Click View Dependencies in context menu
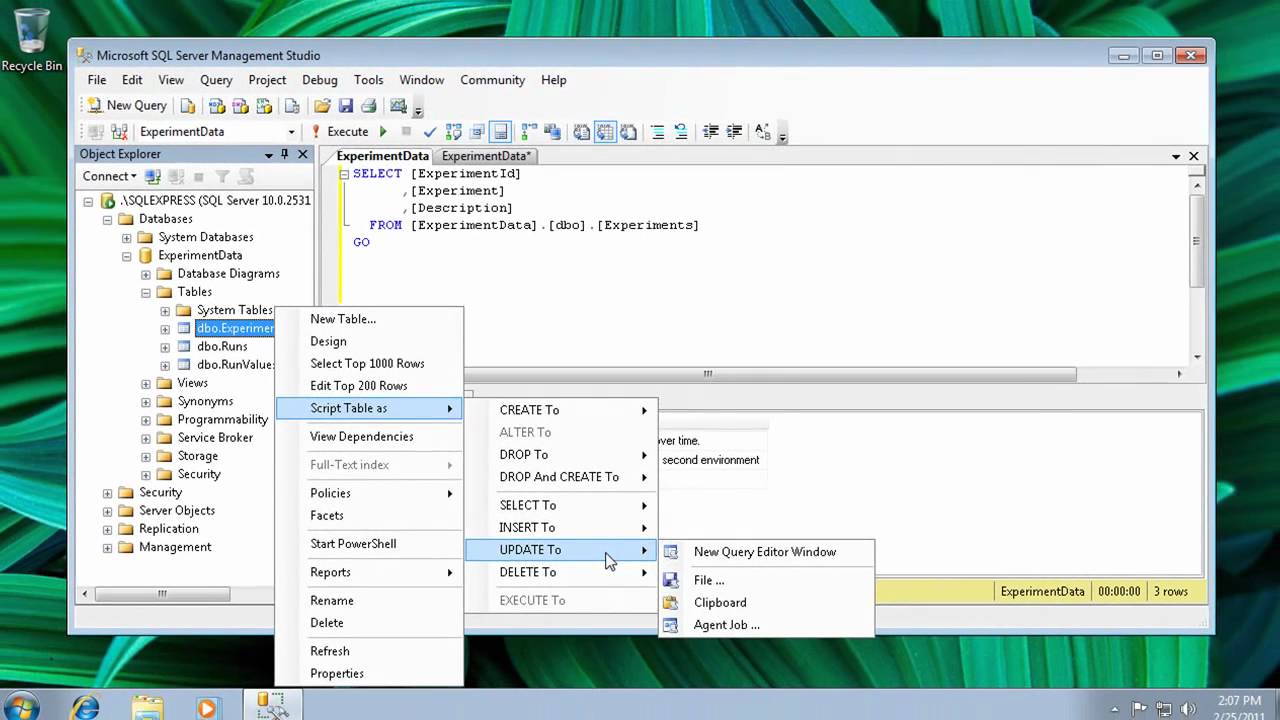Viewport: 1280px width, 720px height. point(369,436)
